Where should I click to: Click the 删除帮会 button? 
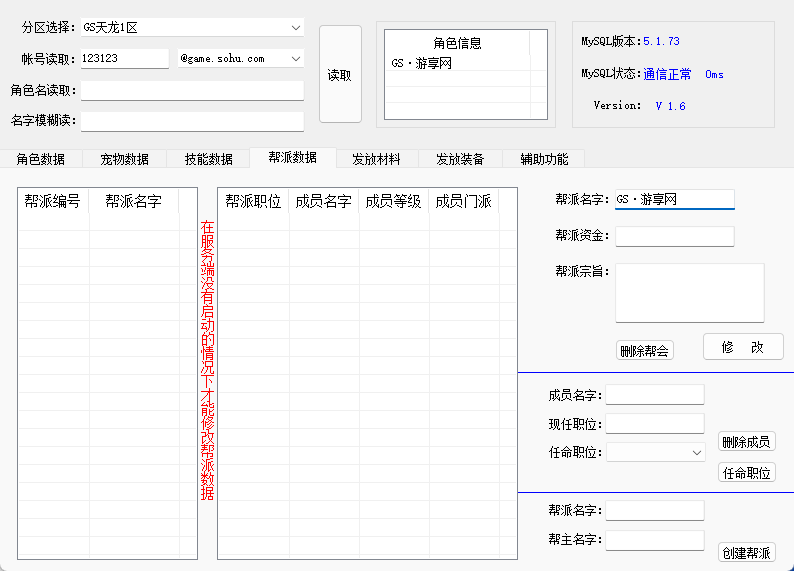645,351
